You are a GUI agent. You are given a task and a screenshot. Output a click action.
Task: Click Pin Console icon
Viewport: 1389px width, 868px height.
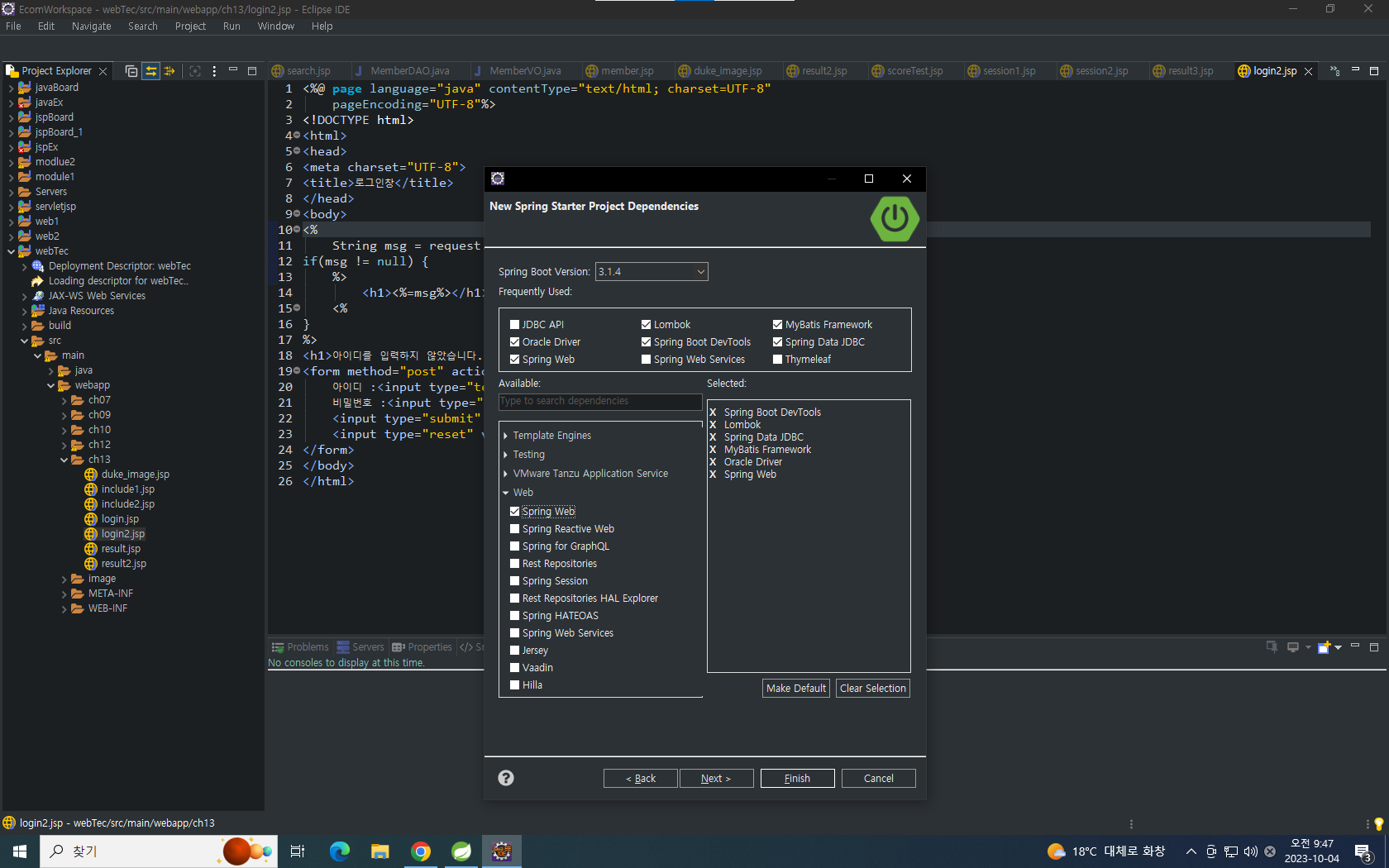(1272, 647)
